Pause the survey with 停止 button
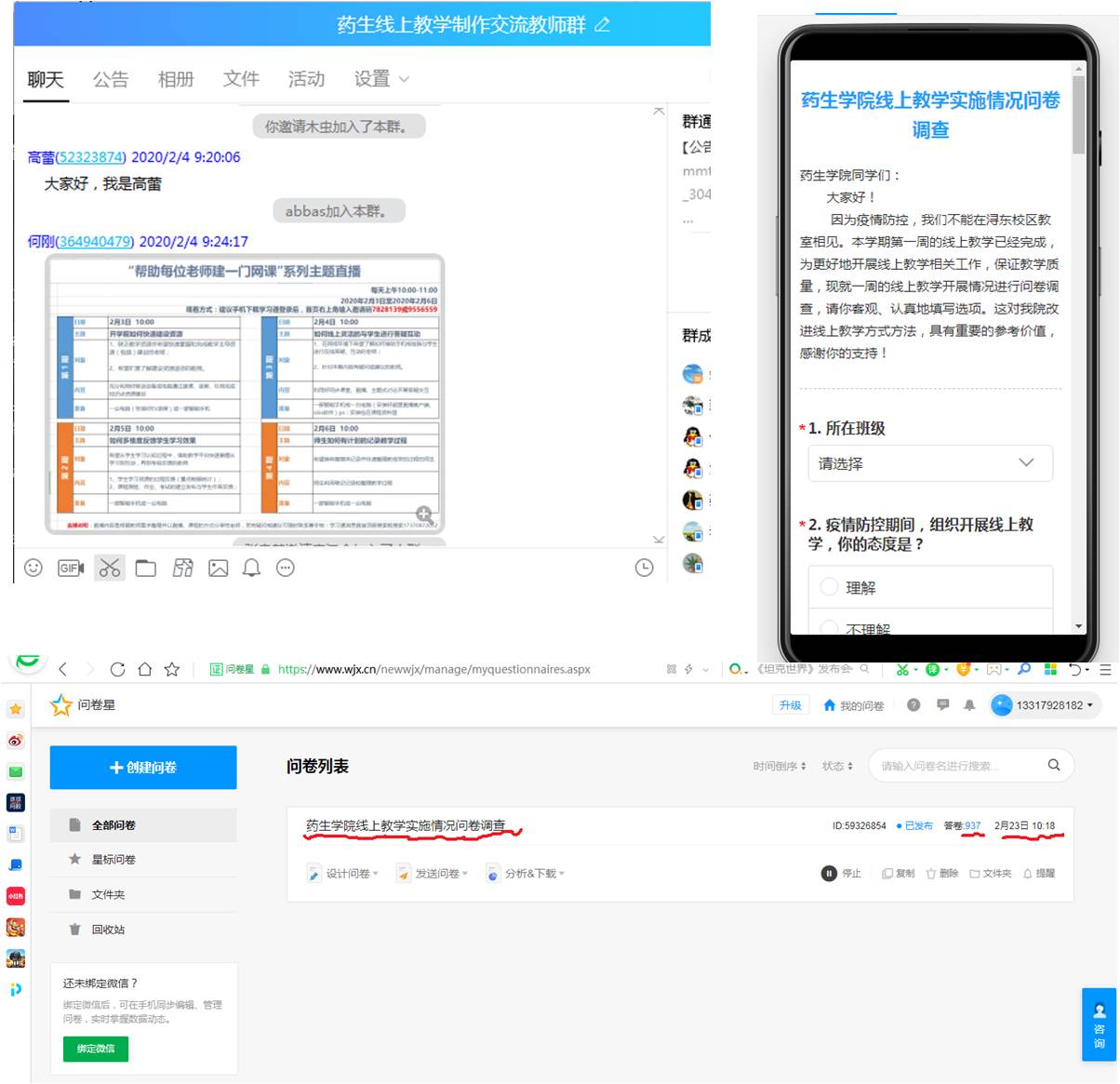1120x1084 pixels. 841,874
